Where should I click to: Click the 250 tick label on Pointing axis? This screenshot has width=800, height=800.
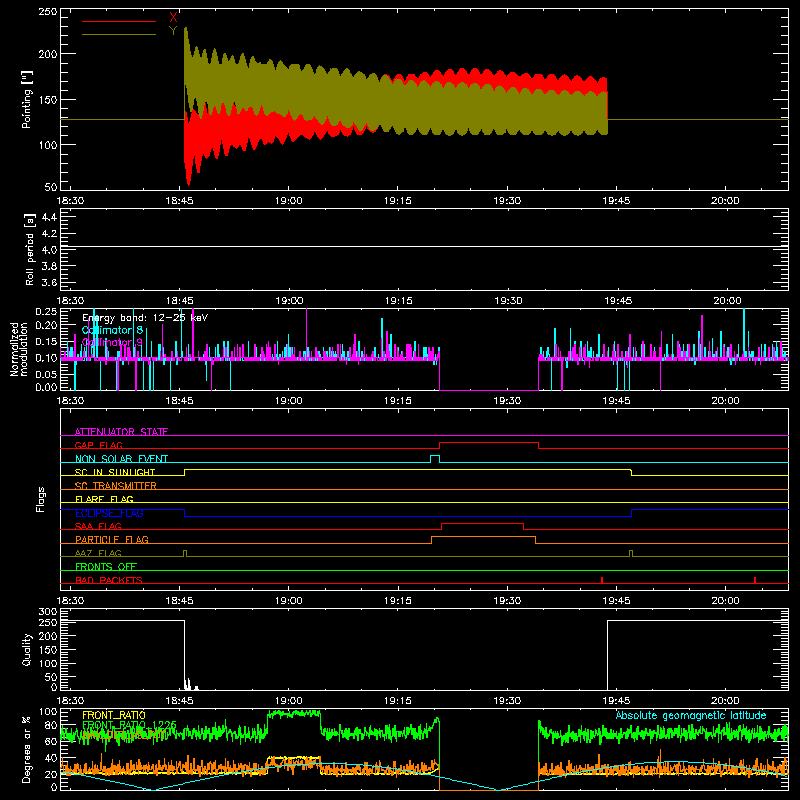(x=48, y=12)
